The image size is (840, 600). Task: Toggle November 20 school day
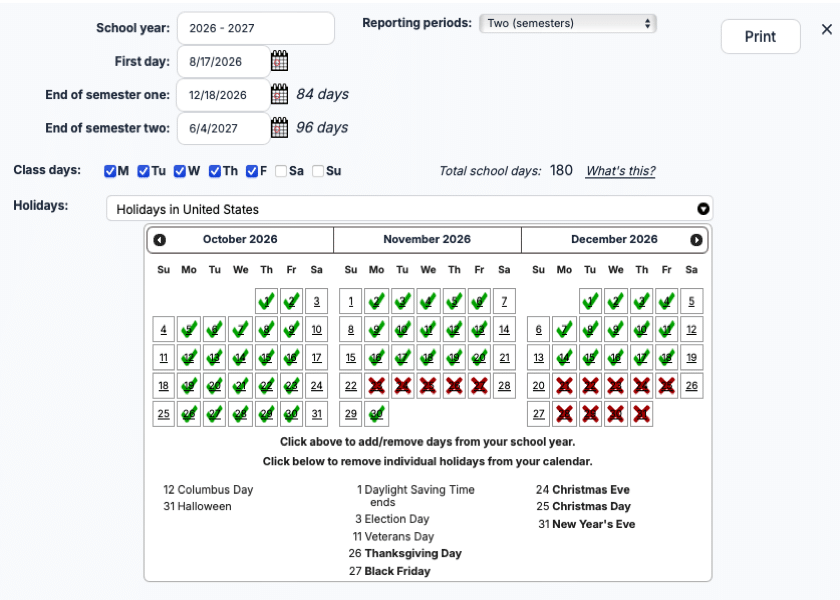[x=479, y=357]
